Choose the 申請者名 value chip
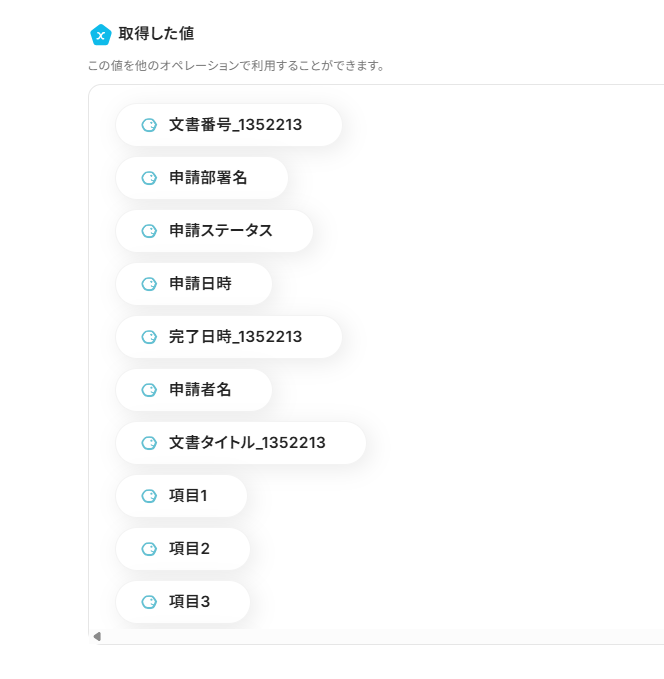 tap(200, 390)
